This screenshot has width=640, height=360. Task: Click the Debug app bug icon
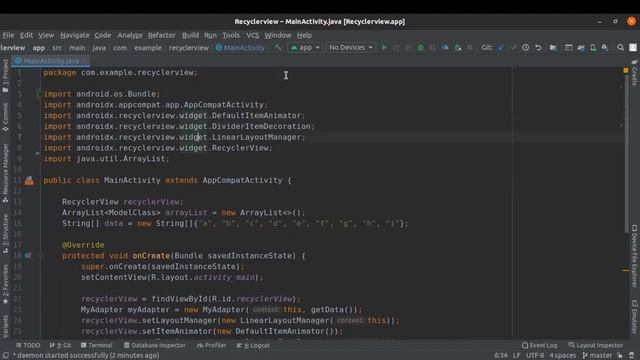[x=420, y=48]
